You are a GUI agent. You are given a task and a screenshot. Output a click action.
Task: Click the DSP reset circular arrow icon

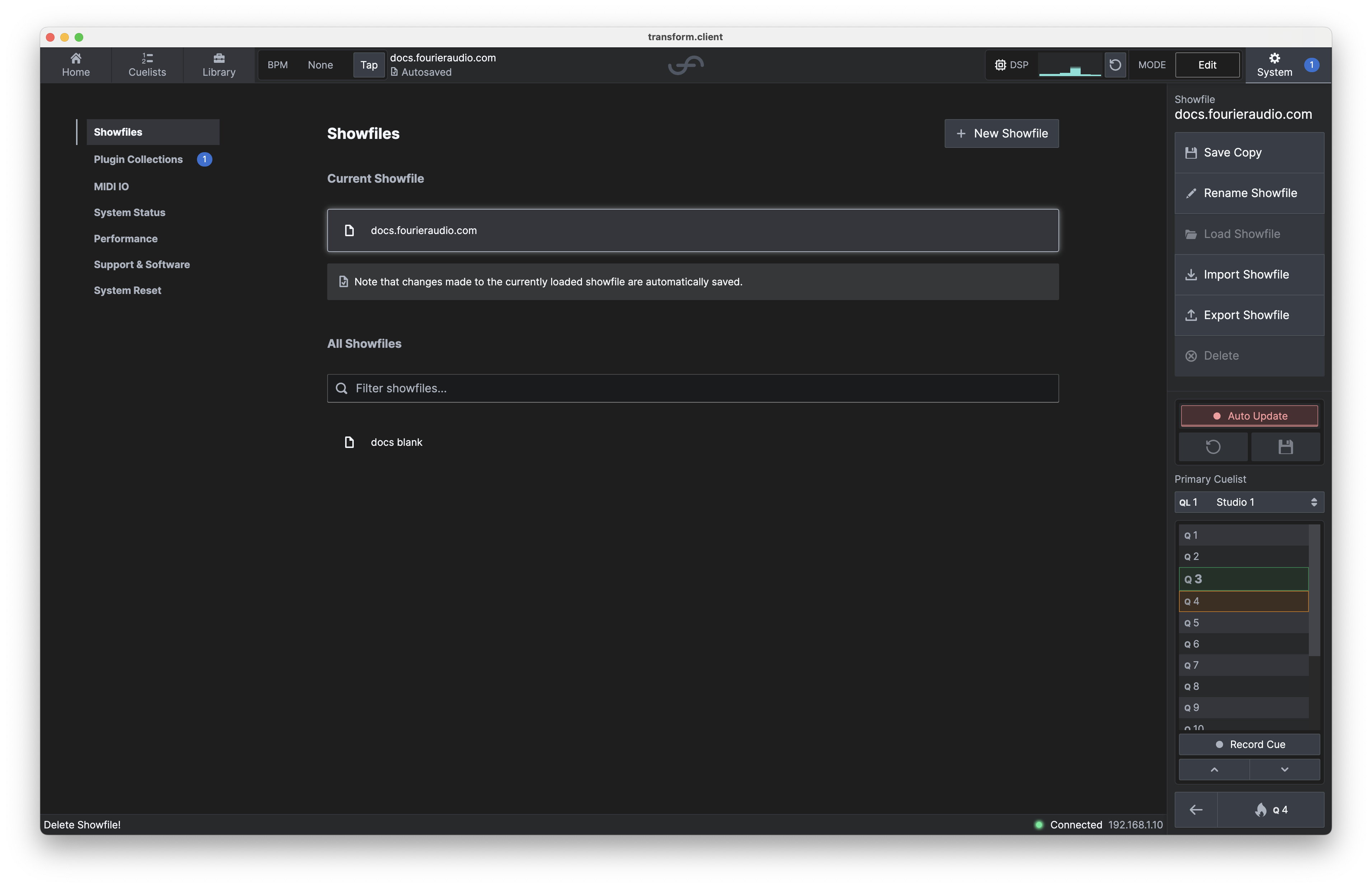(1114, 65)
